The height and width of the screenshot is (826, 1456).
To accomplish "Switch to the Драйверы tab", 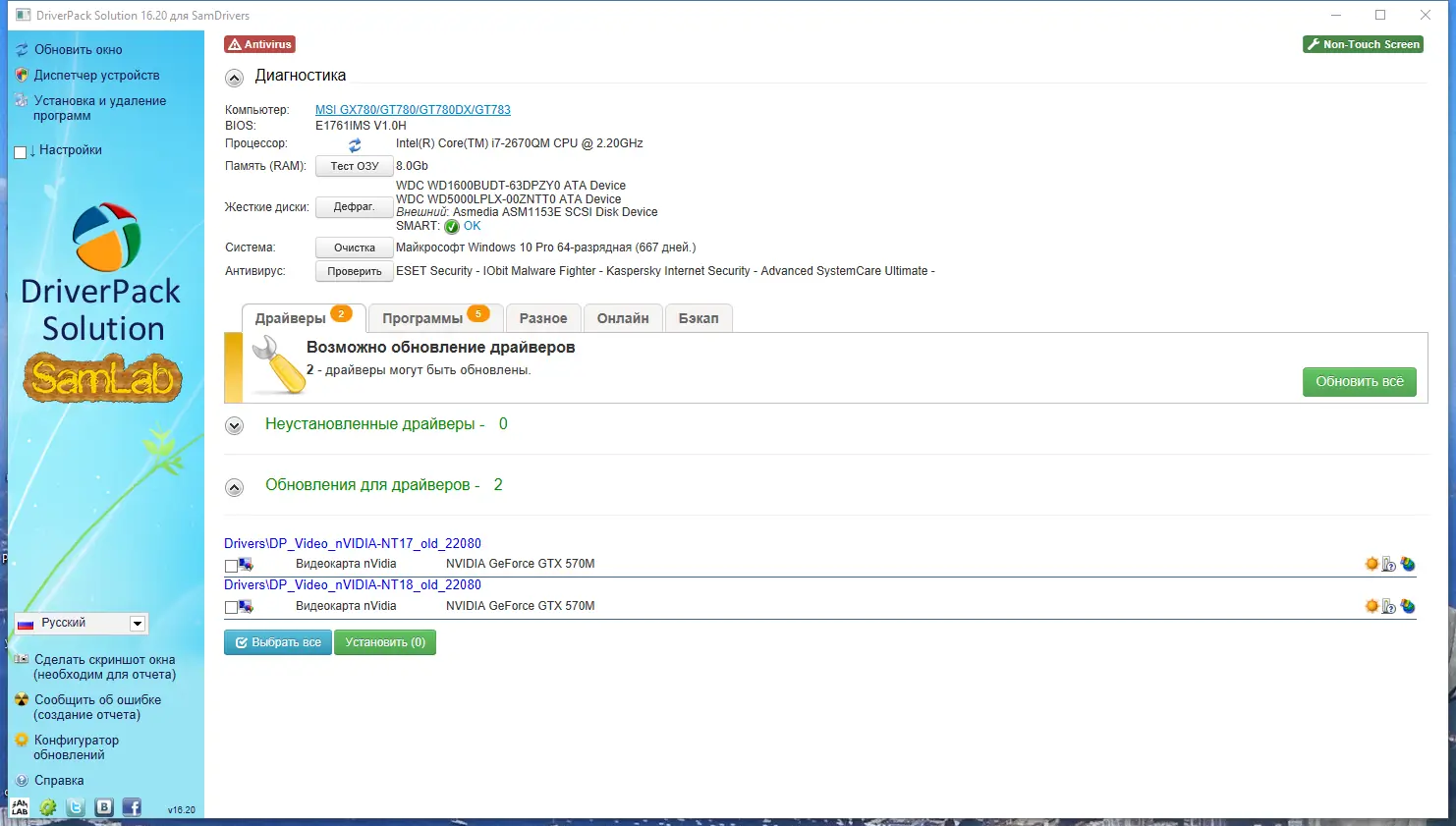I will 304,318.
